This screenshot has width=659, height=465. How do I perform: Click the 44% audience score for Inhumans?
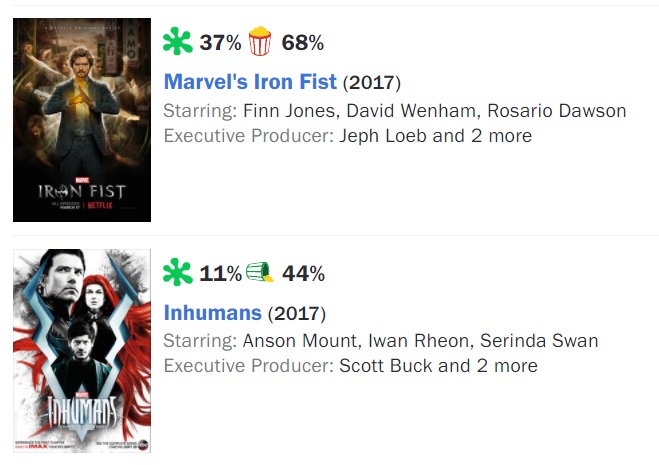[x=303, y=273]
